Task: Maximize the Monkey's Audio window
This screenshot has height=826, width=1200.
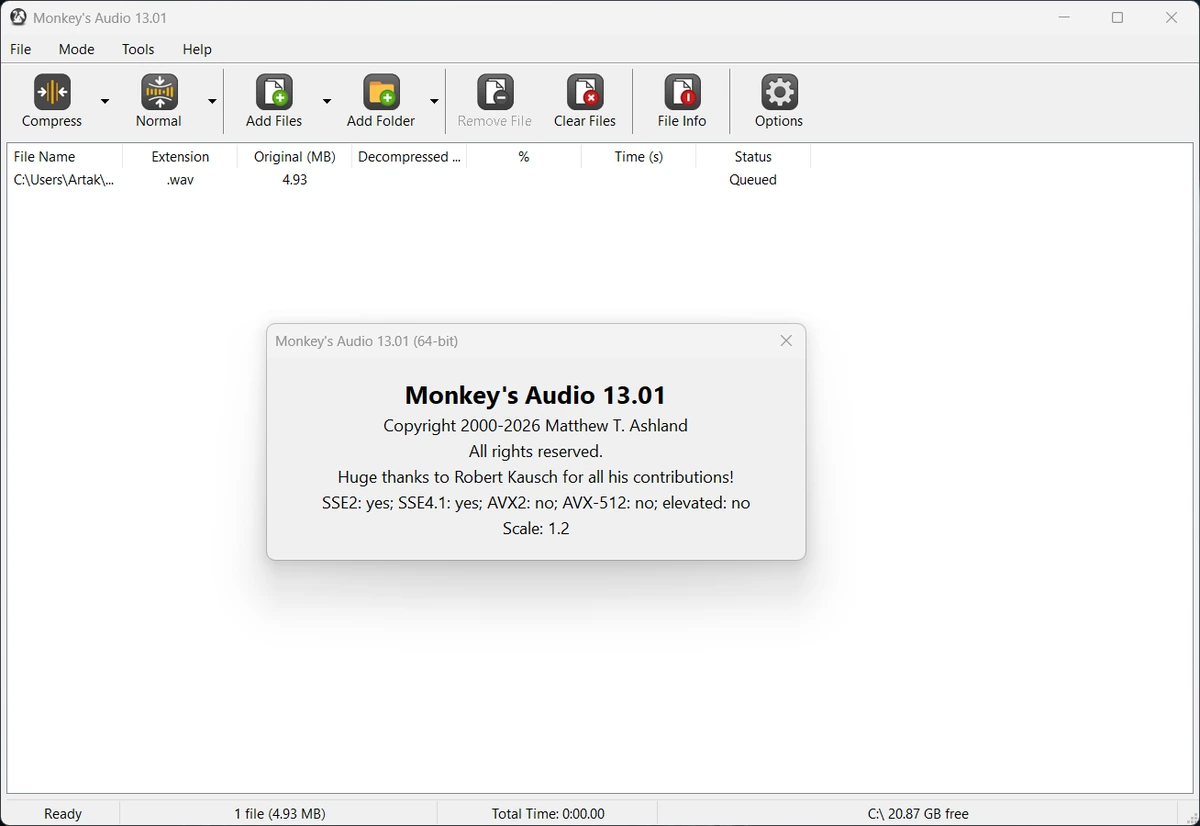Action: point(1118,17)
